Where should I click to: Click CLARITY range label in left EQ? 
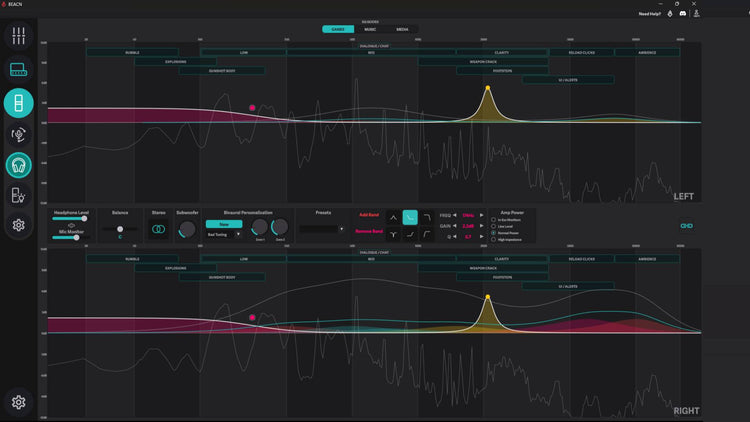click(x=502, y=53)
